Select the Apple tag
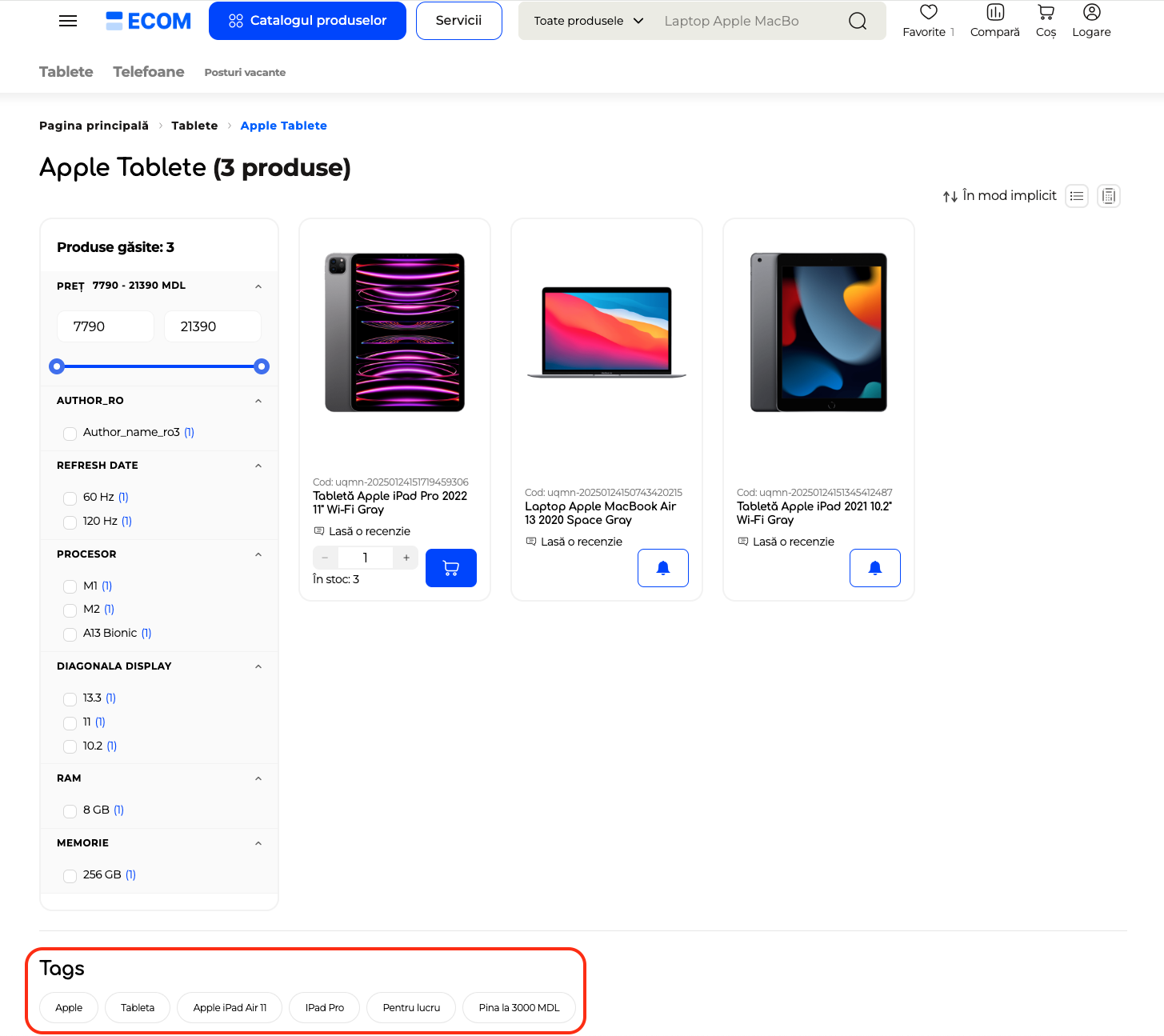Screen dimensions: 1164x1036 [69, 1007]
